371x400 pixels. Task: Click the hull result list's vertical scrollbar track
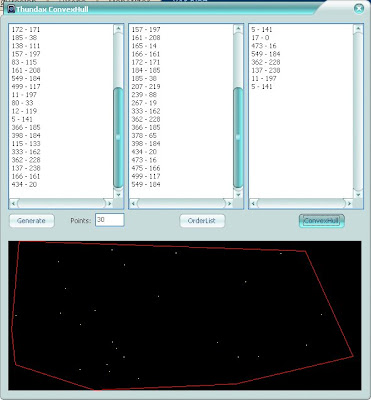pyautogui.click(x=358, y=112)
